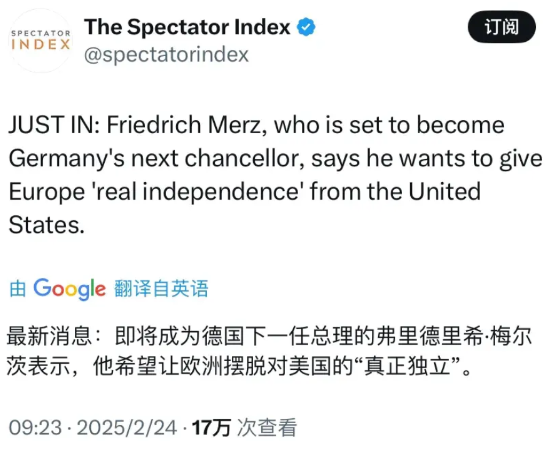Tap the 订阅 subscribe button
The width and height of the screenshot is (557, 457).
click(x=502, y=27)
